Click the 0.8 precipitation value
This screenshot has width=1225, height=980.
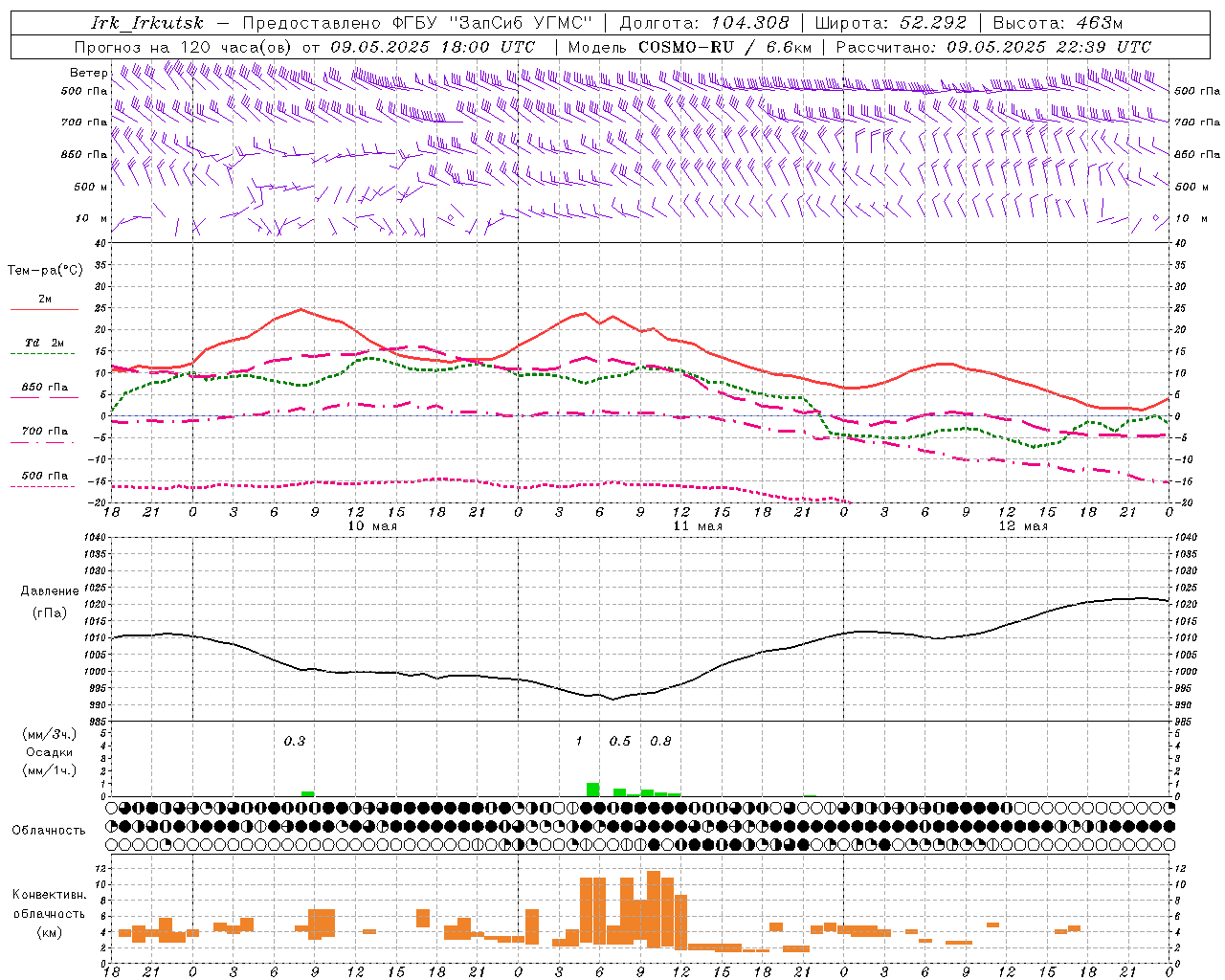(x=660, y=742)
